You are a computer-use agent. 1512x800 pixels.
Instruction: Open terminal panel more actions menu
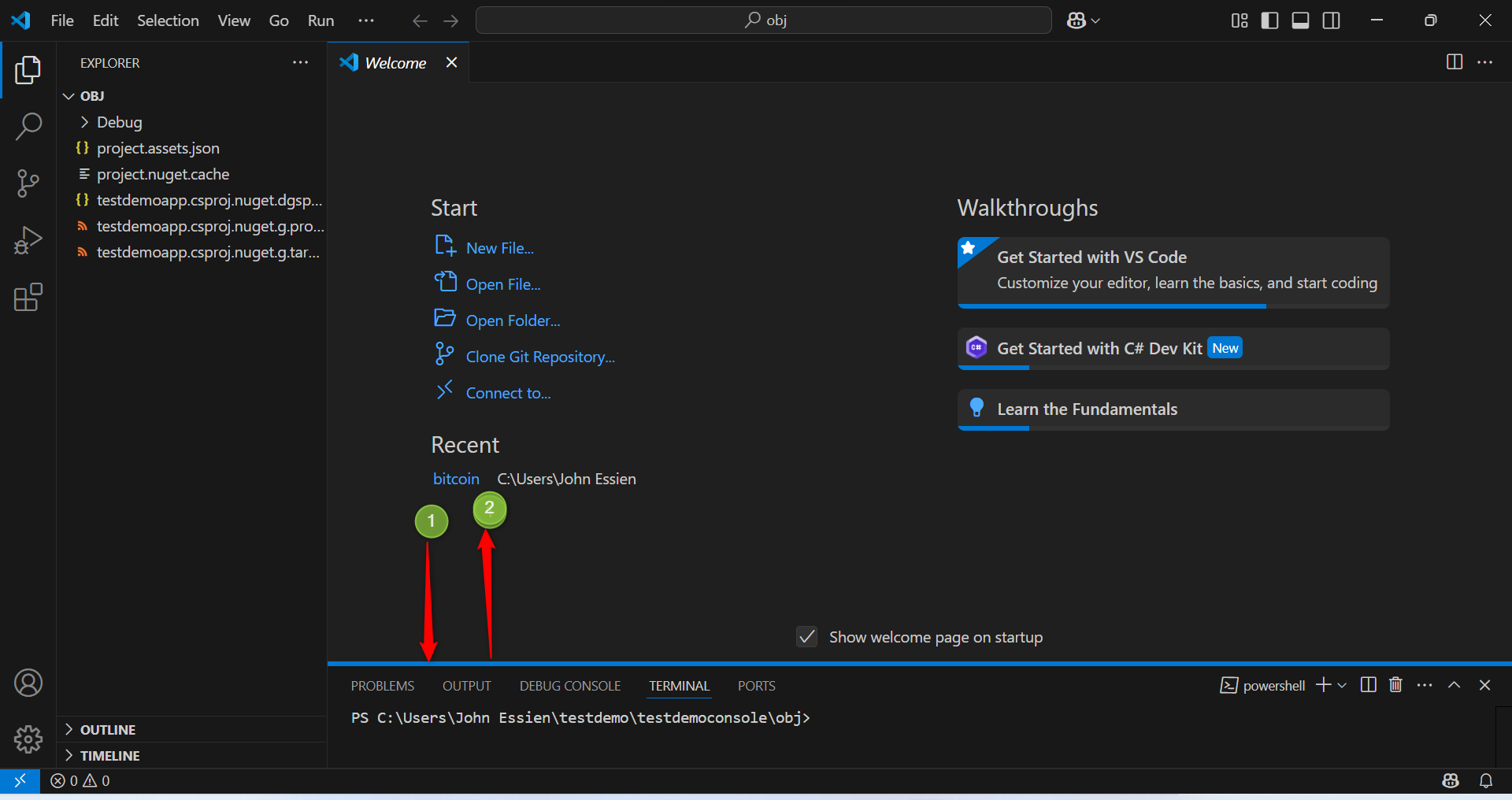(1425, 685)
